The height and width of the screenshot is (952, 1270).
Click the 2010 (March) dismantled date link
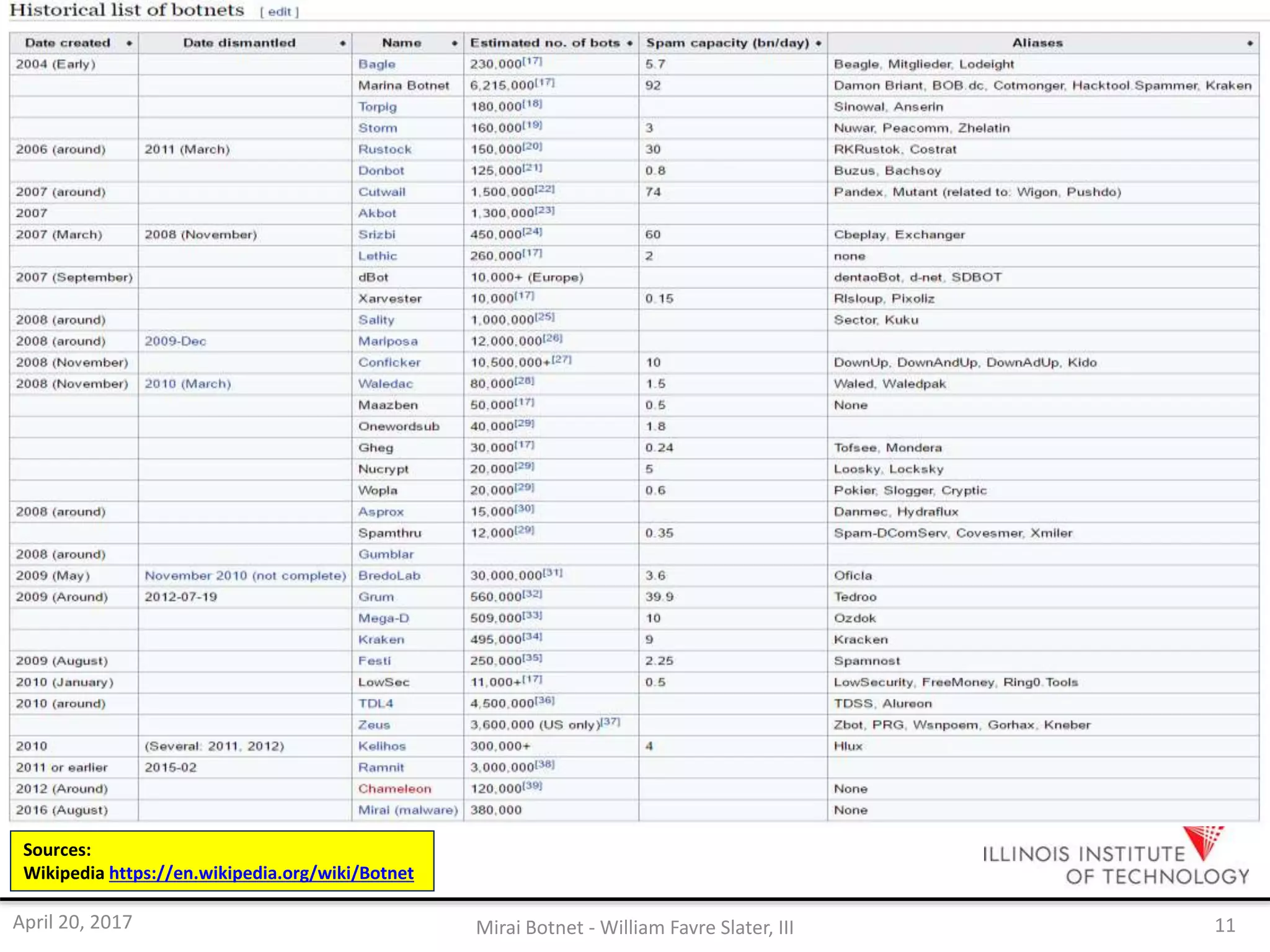187,384
